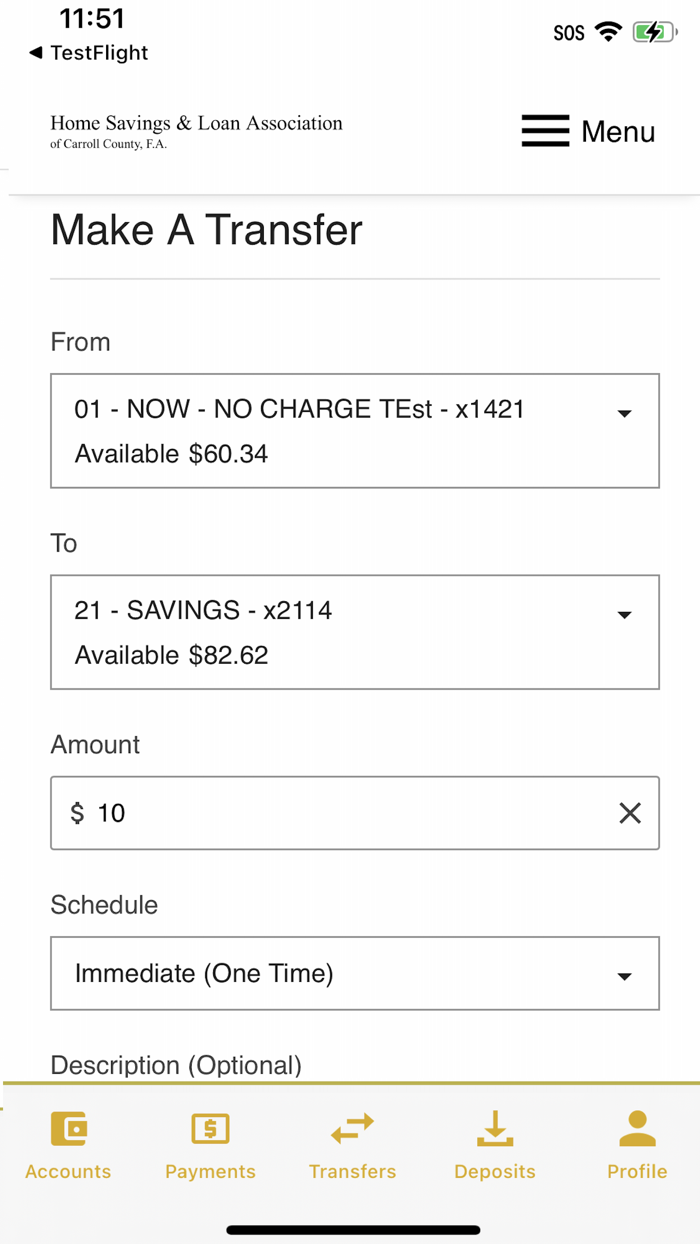
Task: Tap the clock showing 11:51
Action: [x=92, y=18]
